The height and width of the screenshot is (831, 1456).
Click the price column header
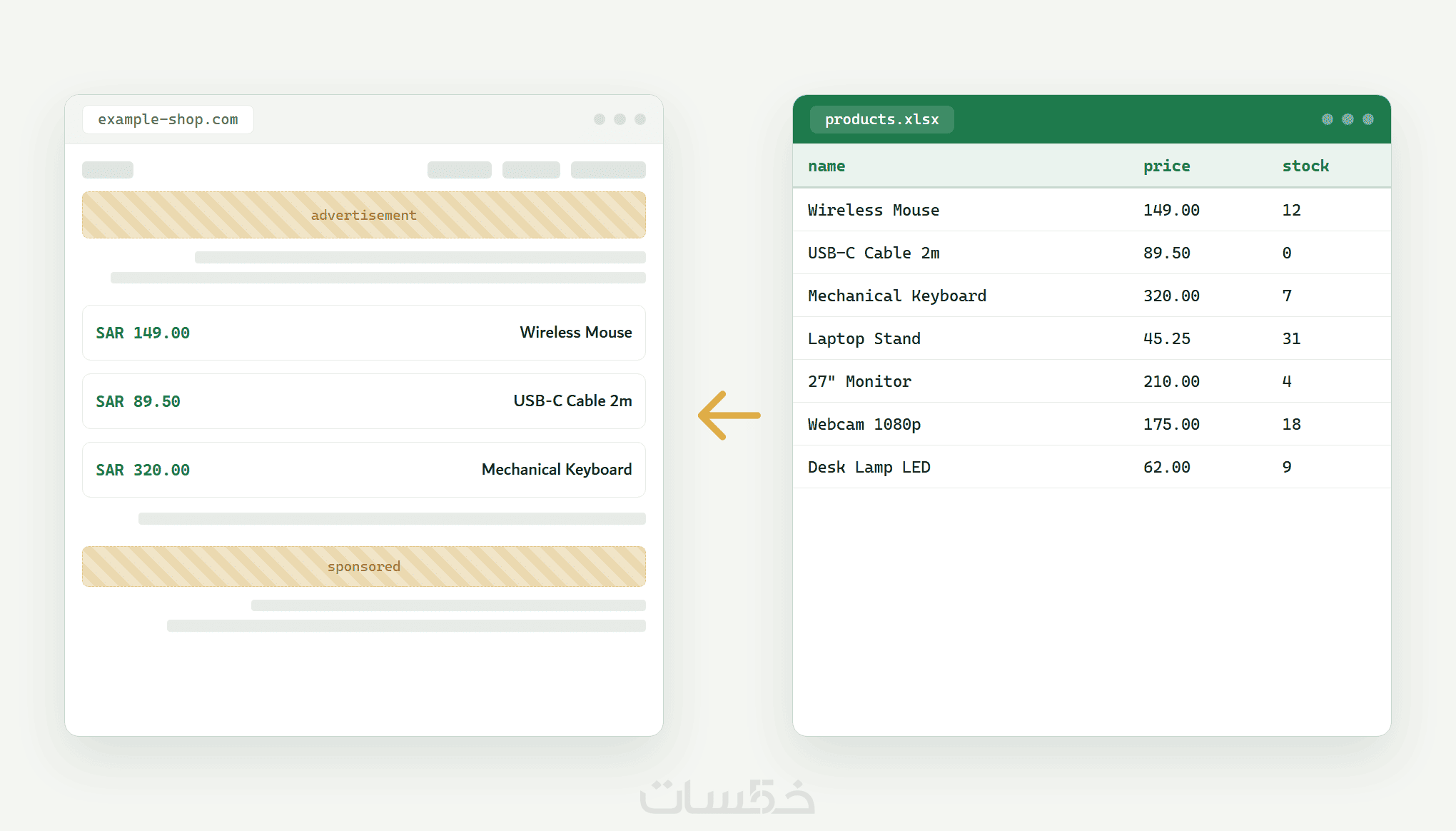coord(1166,166)
